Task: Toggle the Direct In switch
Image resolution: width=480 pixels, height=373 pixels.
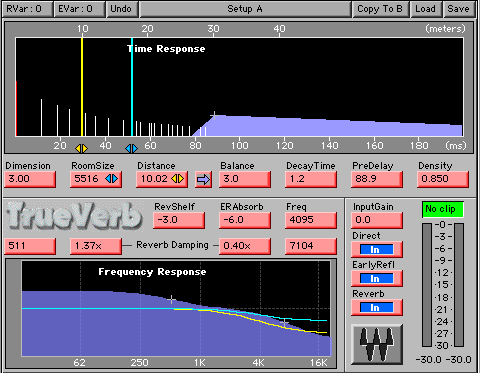Action: click(x=377, y=249)
